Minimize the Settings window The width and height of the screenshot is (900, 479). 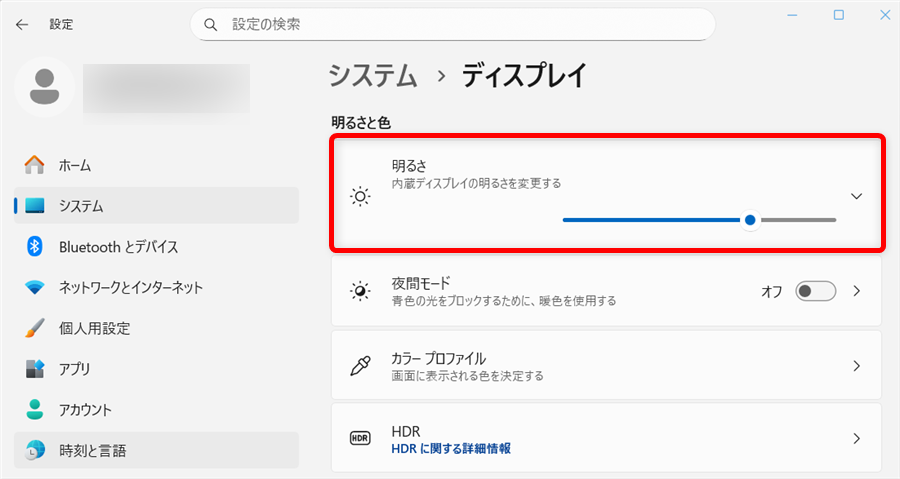tap(792, 15)
